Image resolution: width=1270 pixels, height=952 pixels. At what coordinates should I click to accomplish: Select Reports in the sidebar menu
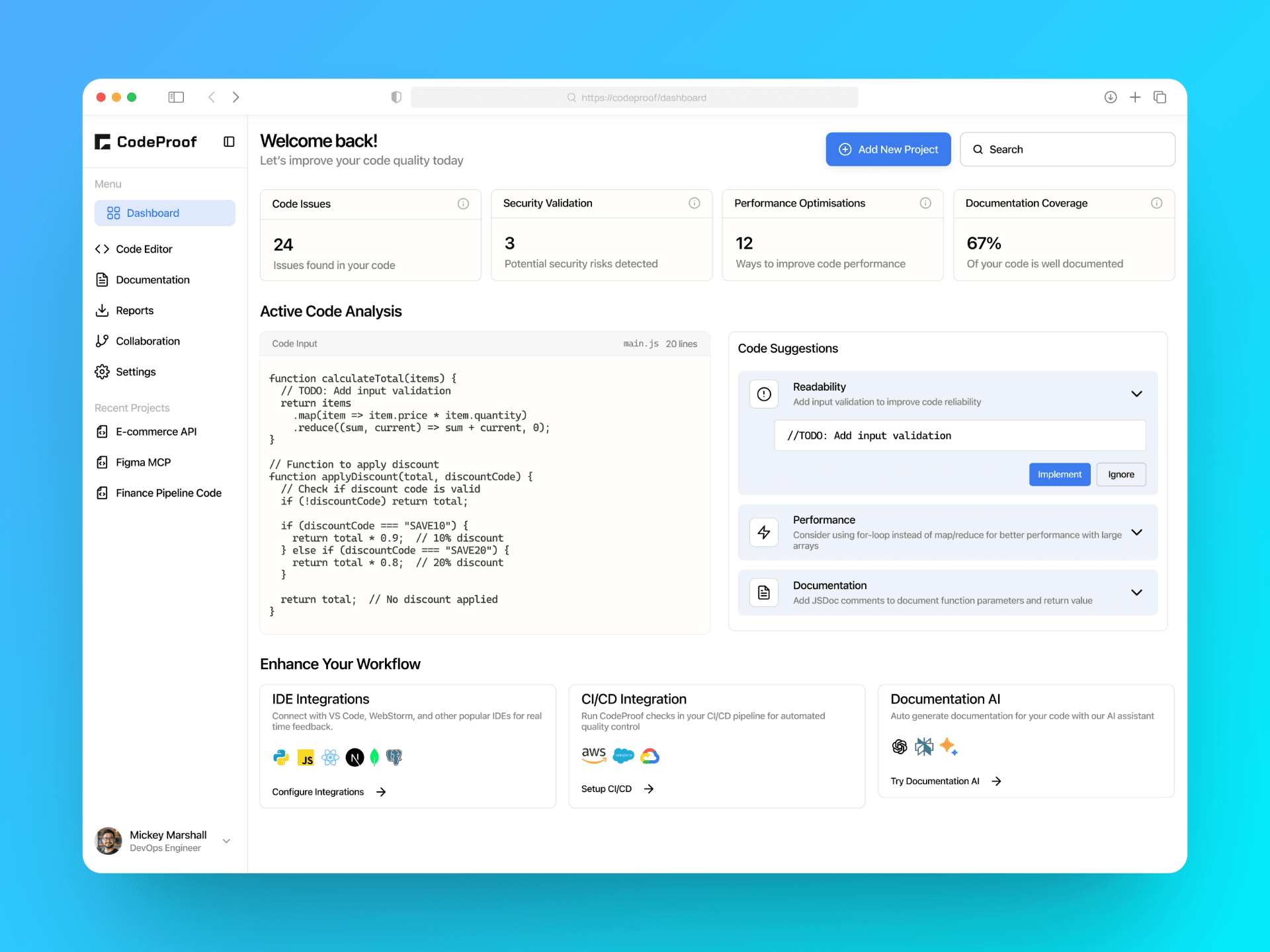(134, 311)
